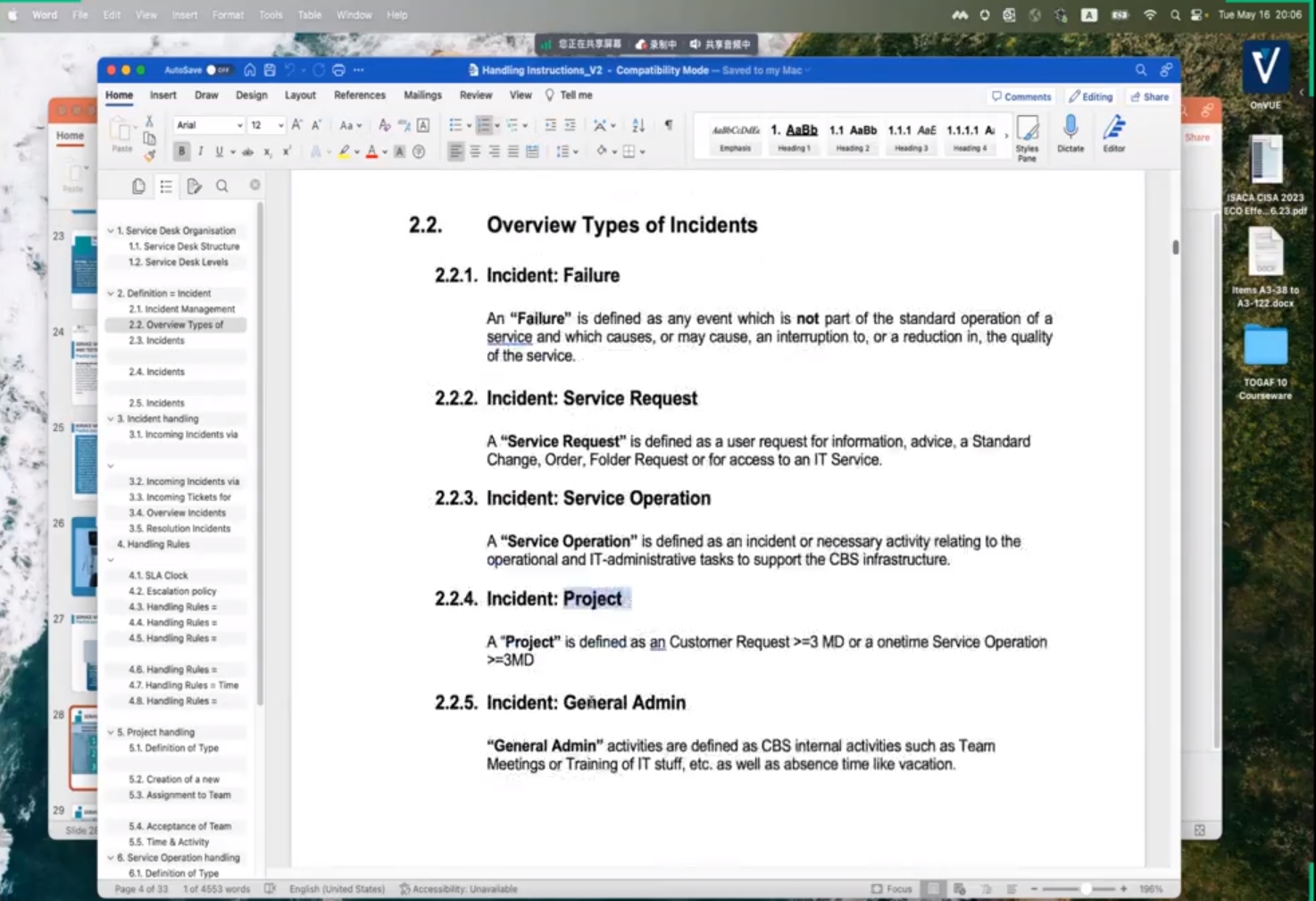This screenshot has width=1316, height=901.
Task: Copy selection using the copy icon
Action: click(x=149, y=138)
